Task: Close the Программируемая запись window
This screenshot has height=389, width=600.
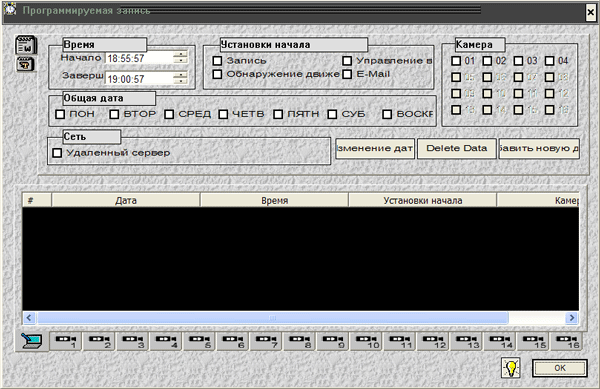Action: click(x=591, y=13)
